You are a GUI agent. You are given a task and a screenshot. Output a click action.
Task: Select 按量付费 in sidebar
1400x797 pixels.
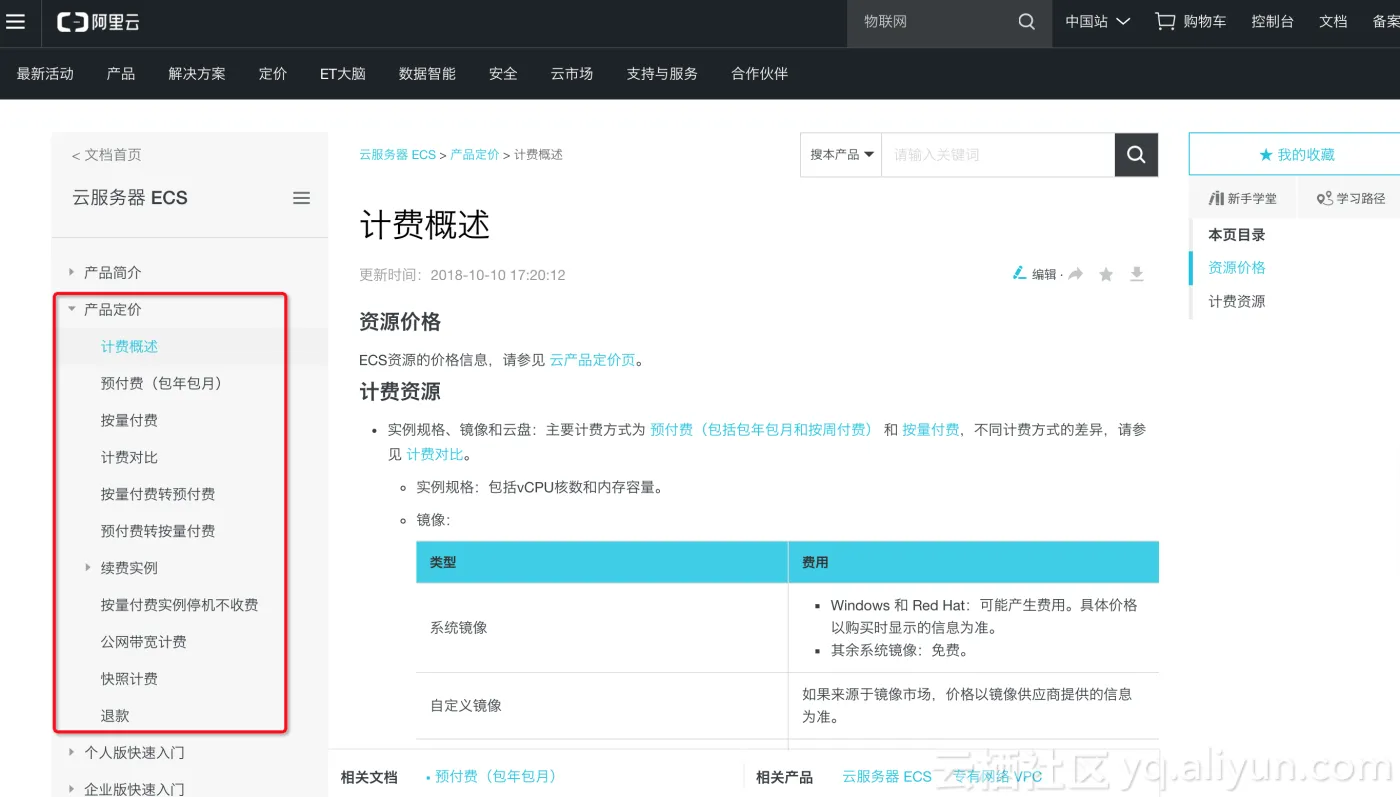(x=129, y=420)
